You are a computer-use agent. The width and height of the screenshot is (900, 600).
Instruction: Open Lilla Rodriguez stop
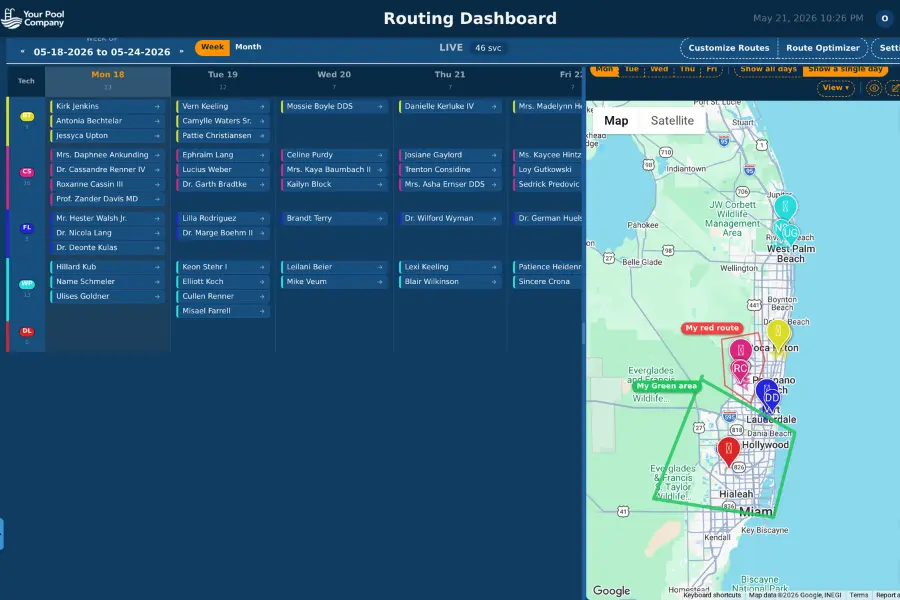tap(223, 218)
